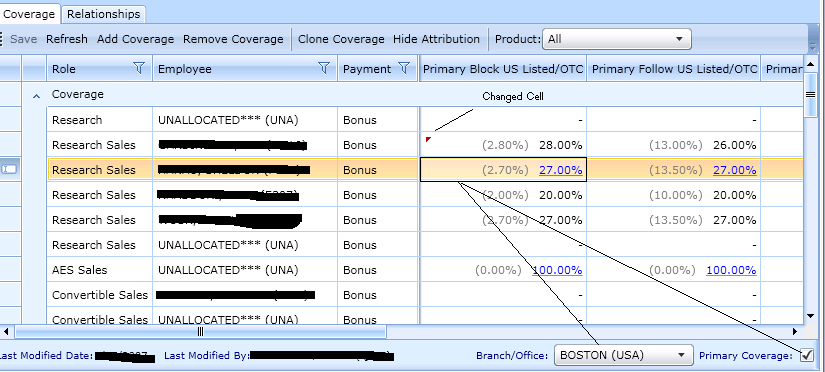Viewport: 825px width, 372px height.
Task: Open the Branch/Office BOSTON (USA) dropdown
Action: [x=623, y=355]
